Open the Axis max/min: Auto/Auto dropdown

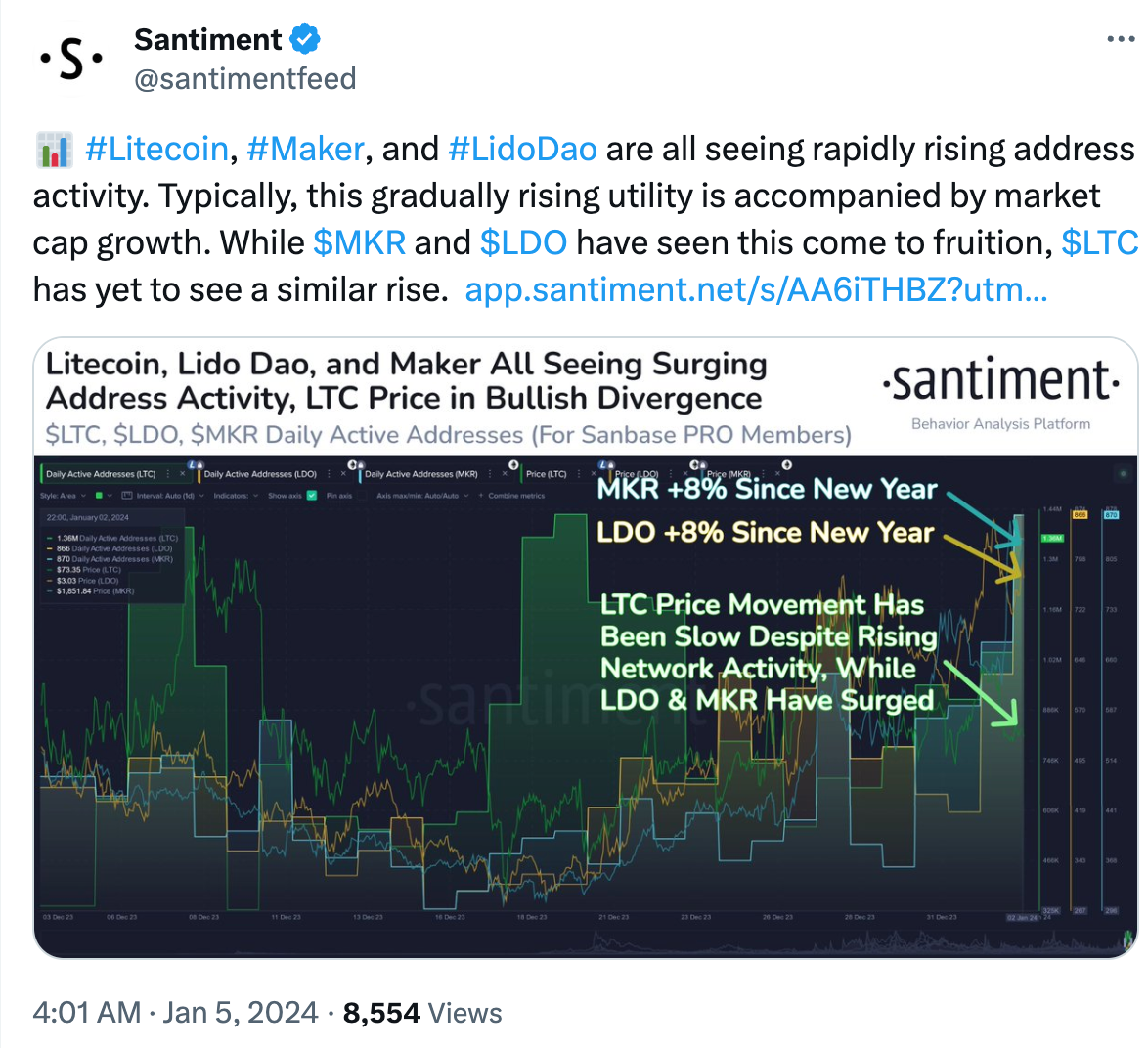coord(423,496)
